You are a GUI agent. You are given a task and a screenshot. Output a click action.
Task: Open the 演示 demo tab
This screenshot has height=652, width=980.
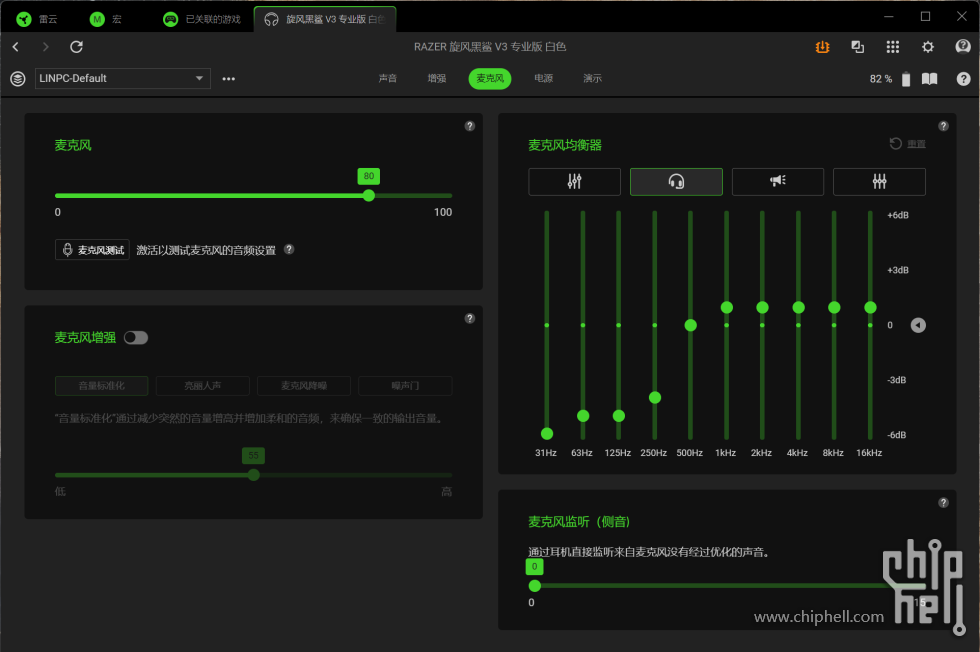point(592,78)
